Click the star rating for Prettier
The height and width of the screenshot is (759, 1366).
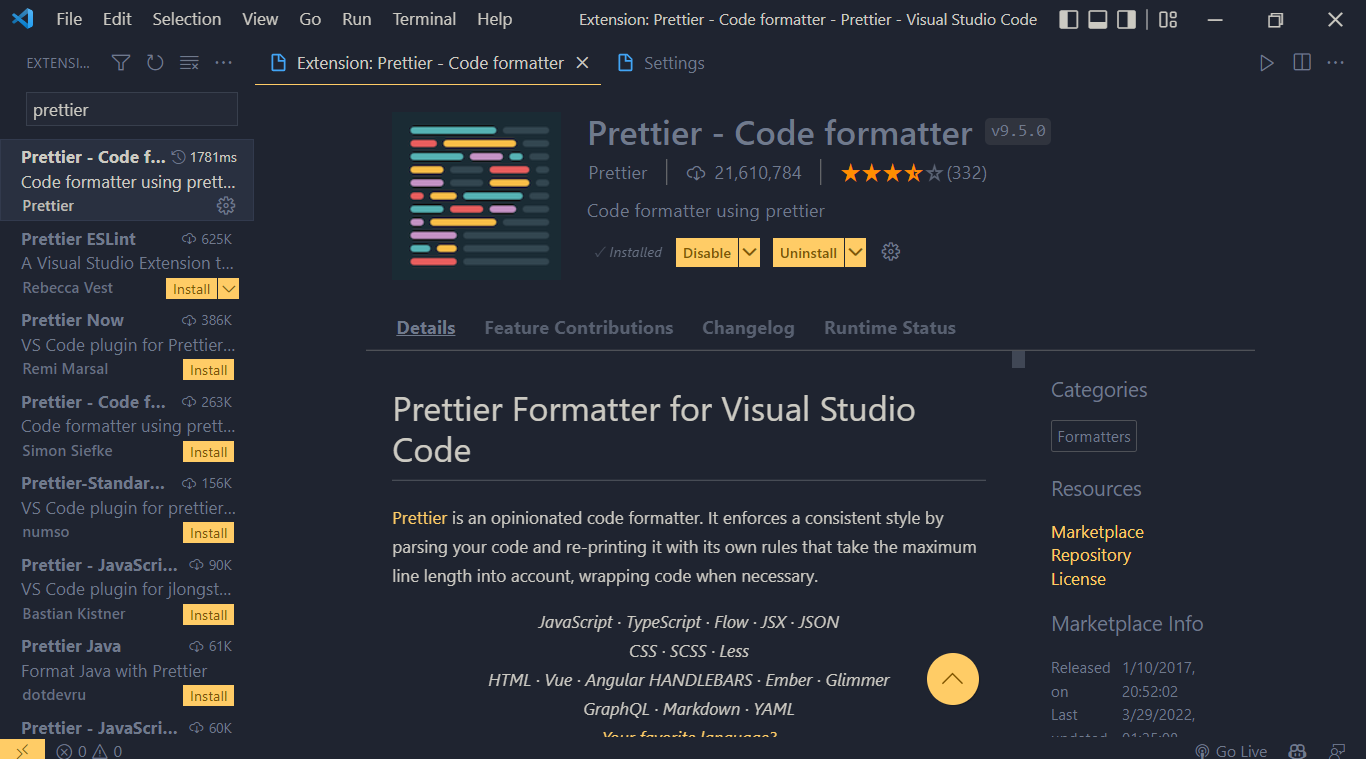click(892, 173)
